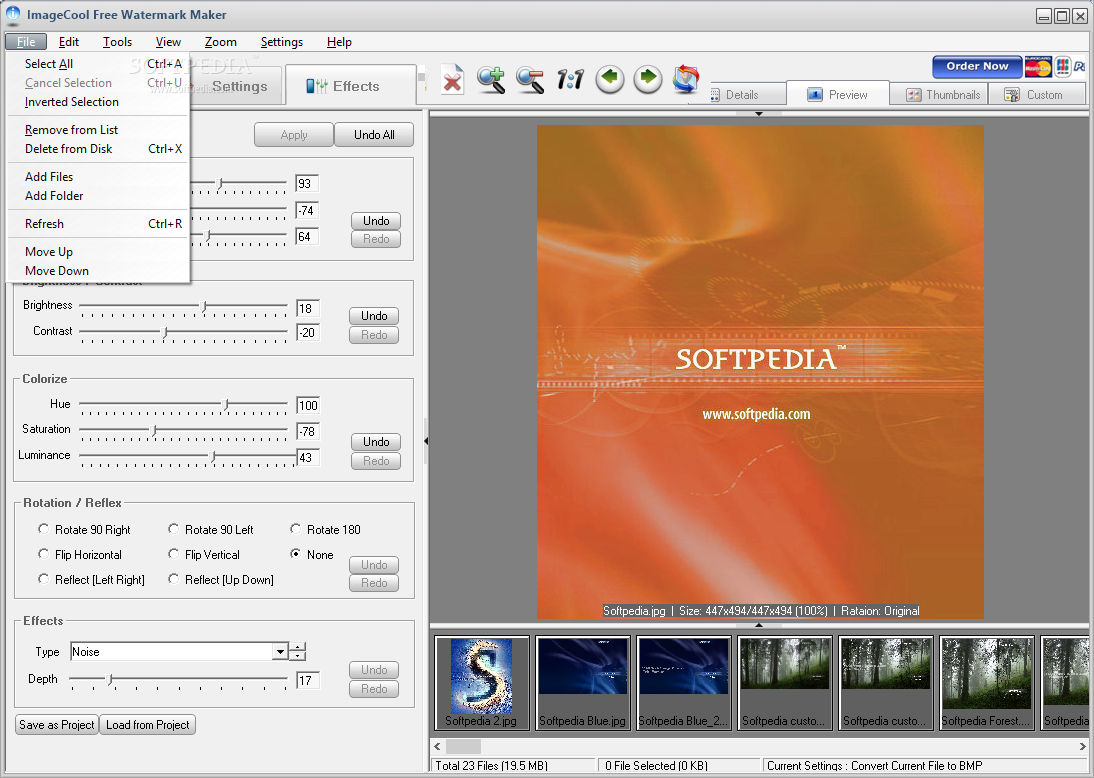Choose Move Up from the File menu
The width and height of the screenshot is (1094, 778).
(x=98, y=252)
